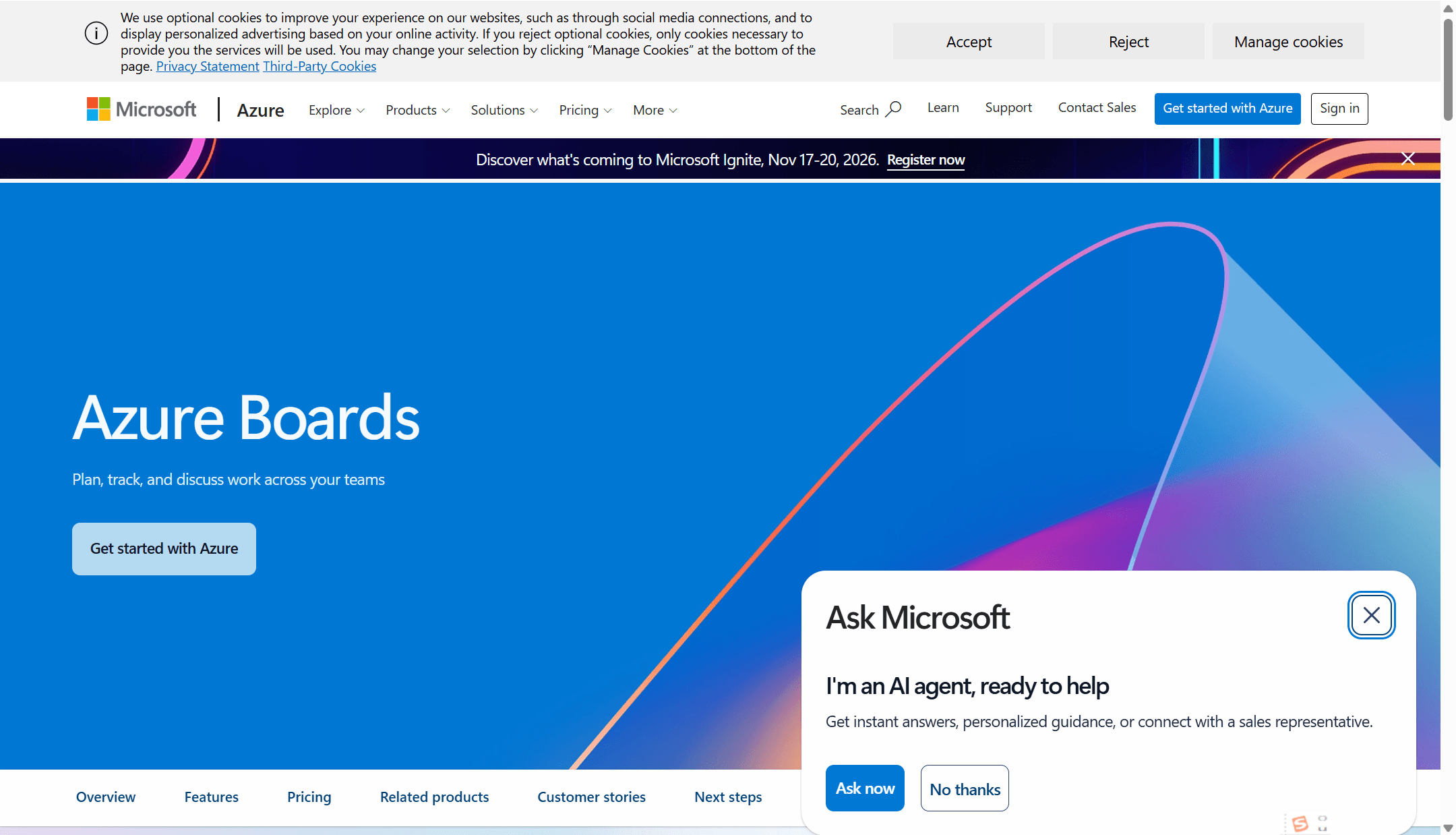Click the Ask now button
Screen dimensions: 1456x835
pyautogui.click(x=865, y=788)
